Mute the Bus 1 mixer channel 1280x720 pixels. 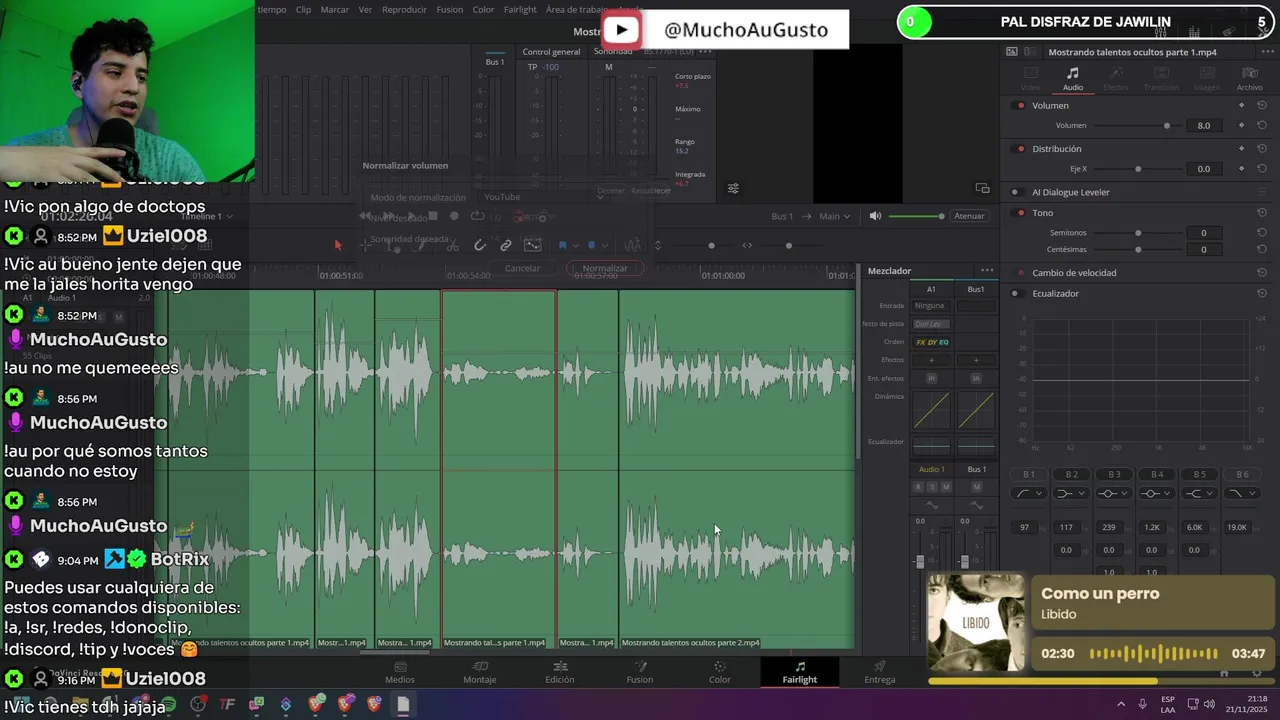977,487
